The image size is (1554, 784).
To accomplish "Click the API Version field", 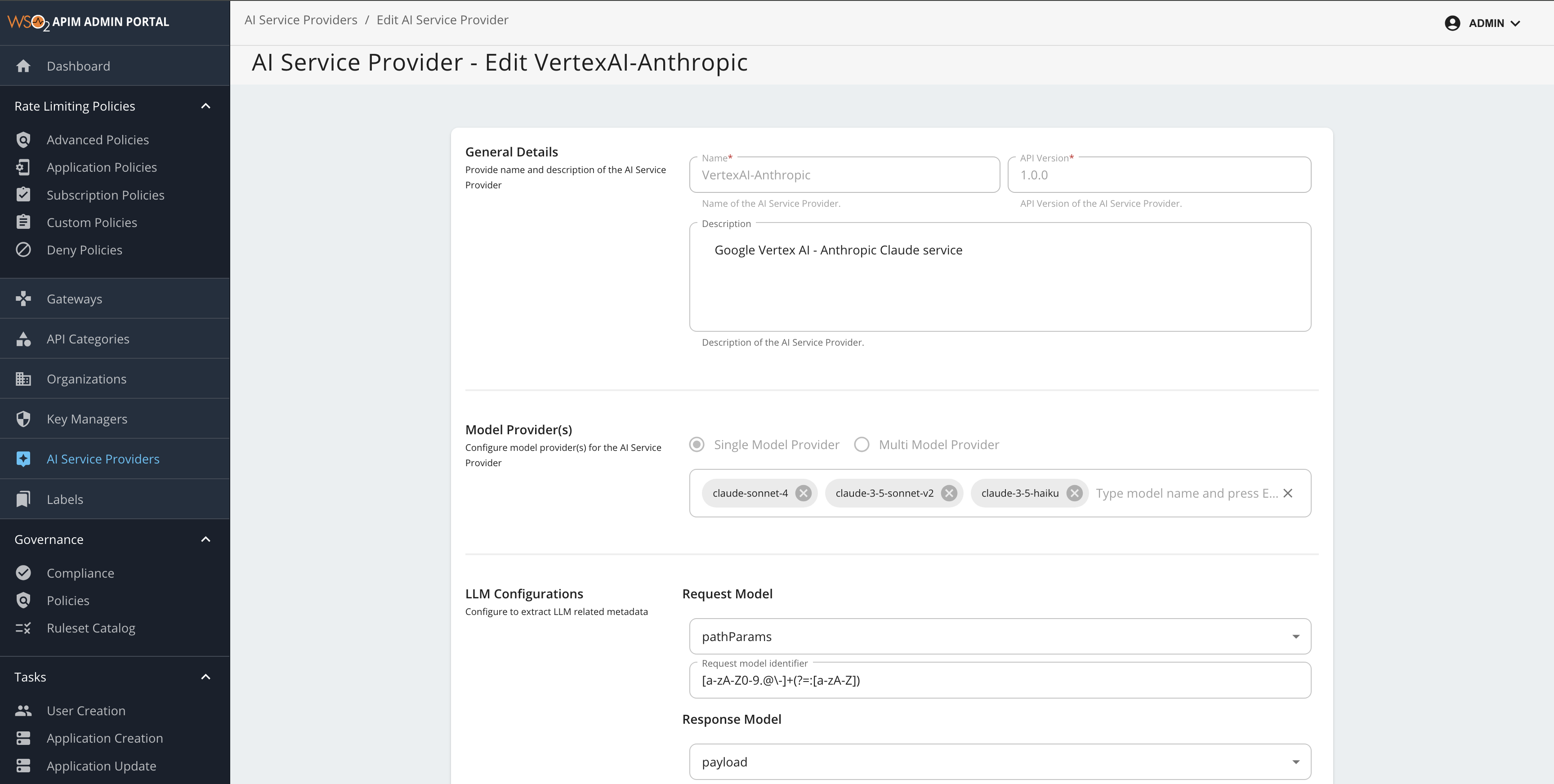I will pyautogui.click(x=1160, y=175).
